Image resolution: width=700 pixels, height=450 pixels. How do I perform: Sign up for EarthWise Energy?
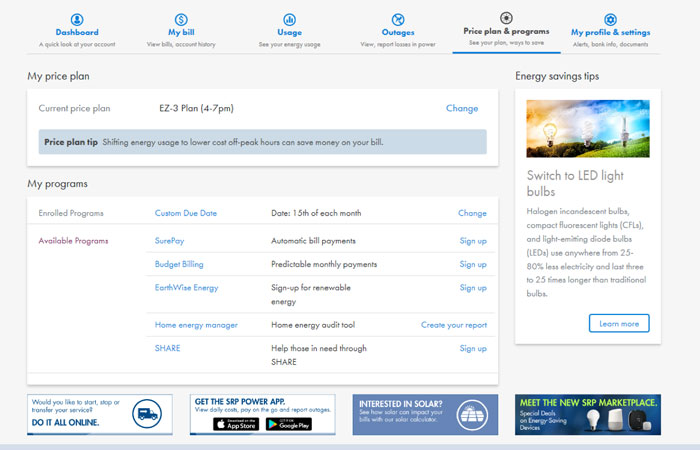click(x=473, y=288)
